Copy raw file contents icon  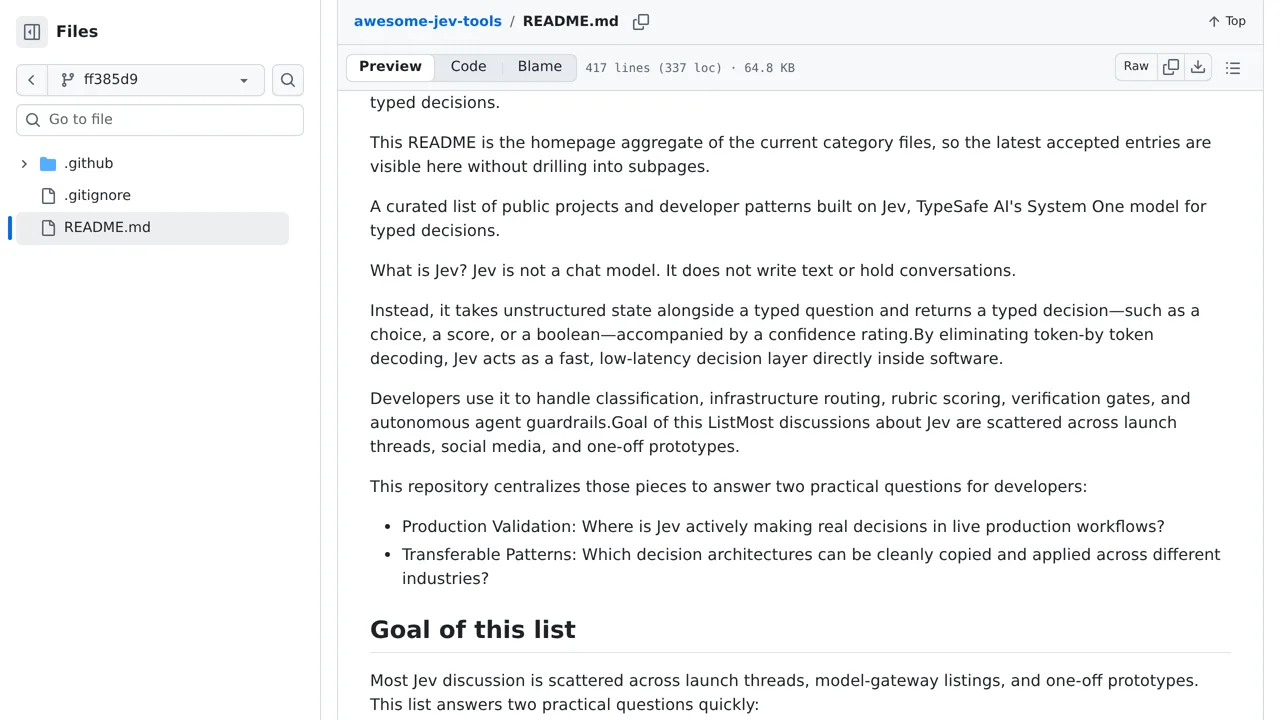(1171, 67)
